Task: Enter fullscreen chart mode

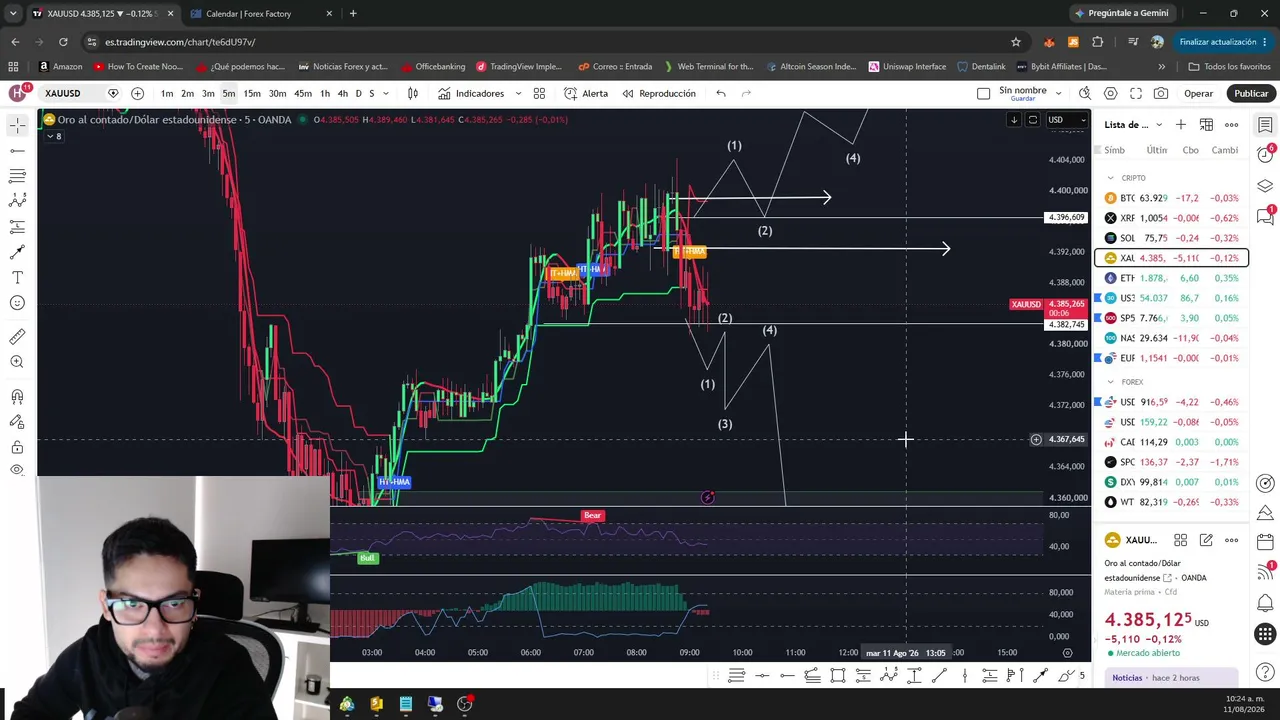Action: 1136,93
